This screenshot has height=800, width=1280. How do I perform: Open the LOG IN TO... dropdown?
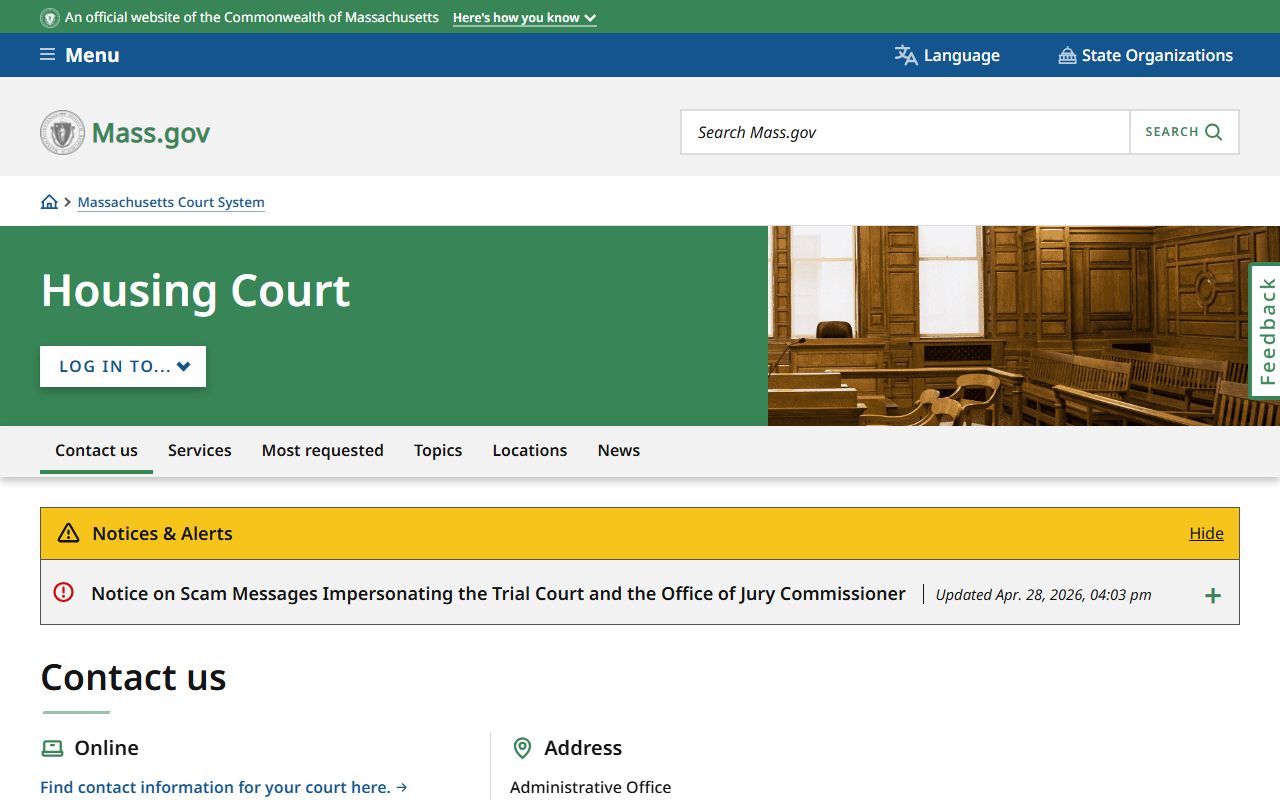tap(123, 366)
